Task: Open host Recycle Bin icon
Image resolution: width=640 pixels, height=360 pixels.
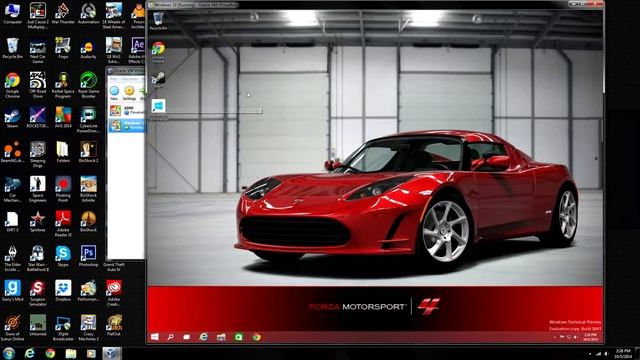Action: 12,48
